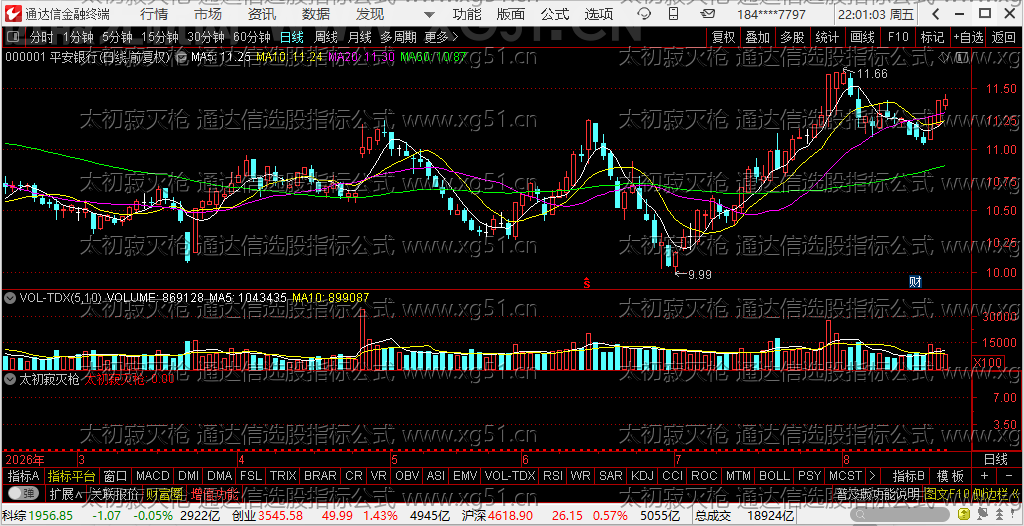
Task: Click the Tongdaxin red logo icon
Action: (12, 13)
